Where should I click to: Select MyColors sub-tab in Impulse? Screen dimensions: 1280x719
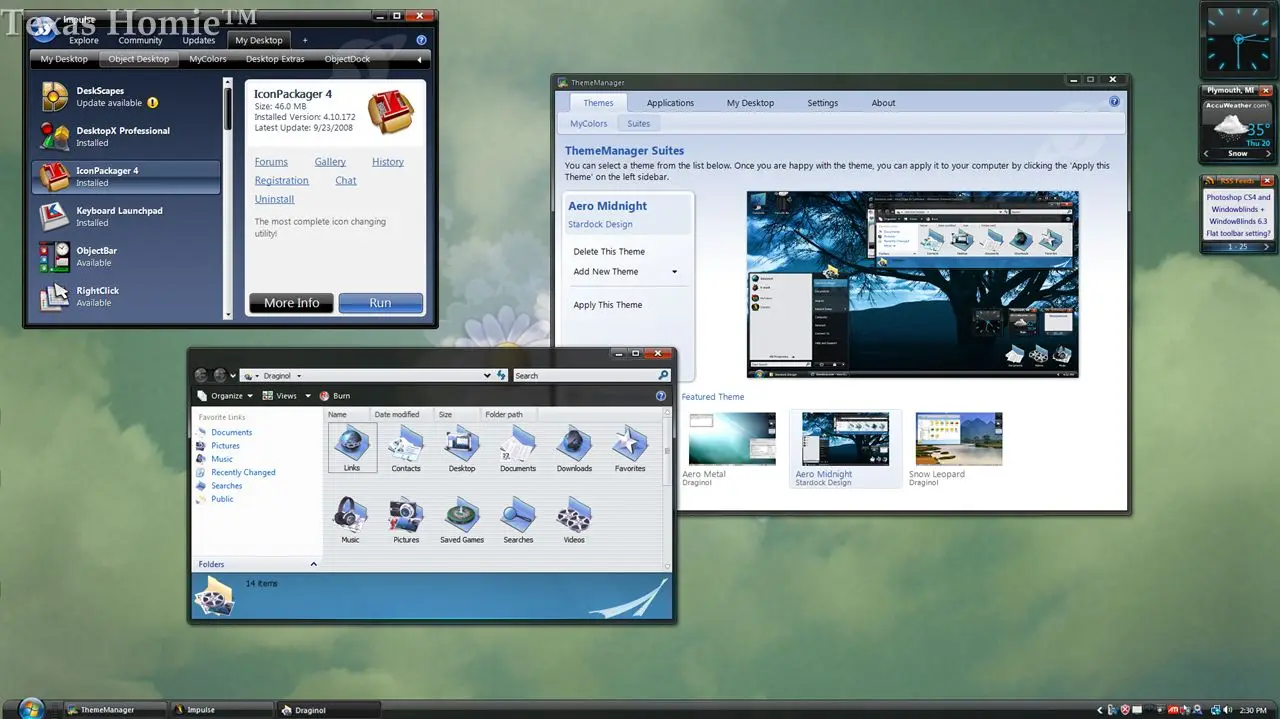point(208,59)
